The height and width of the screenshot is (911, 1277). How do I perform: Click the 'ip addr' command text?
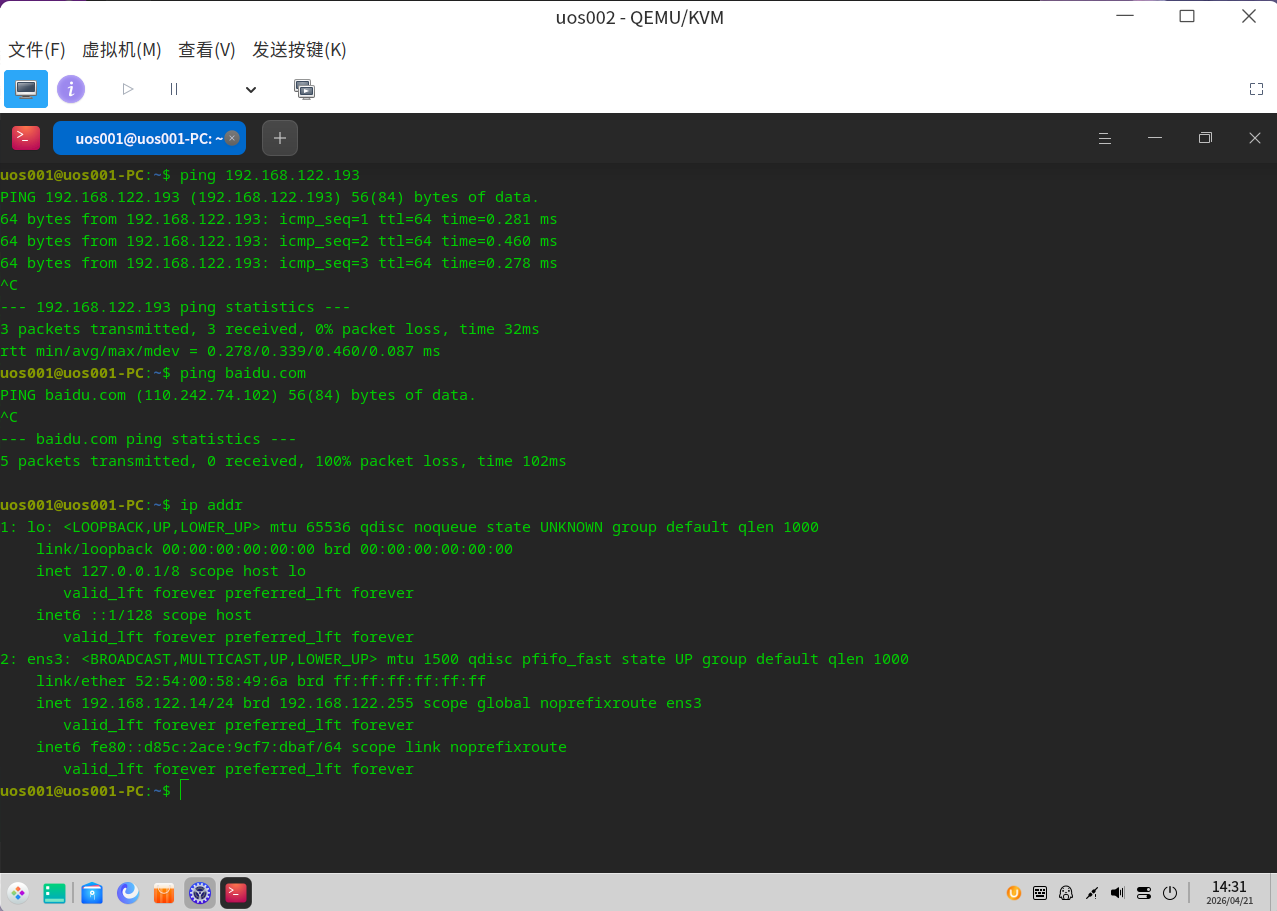[211, 505]
